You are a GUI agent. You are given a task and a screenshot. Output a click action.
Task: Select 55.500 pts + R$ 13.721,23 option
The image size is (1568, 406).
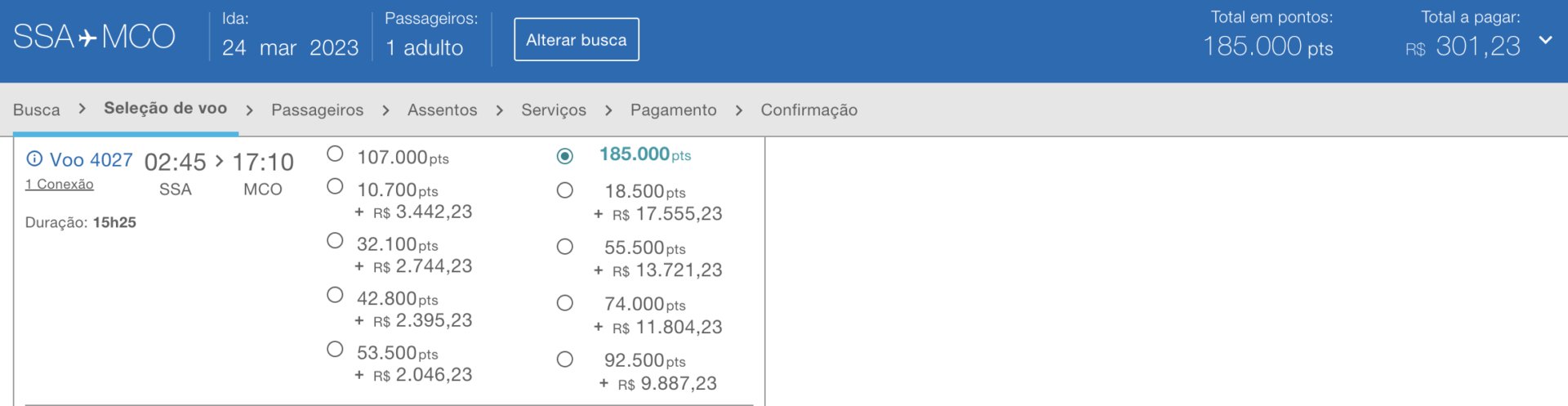click(564, 247)
